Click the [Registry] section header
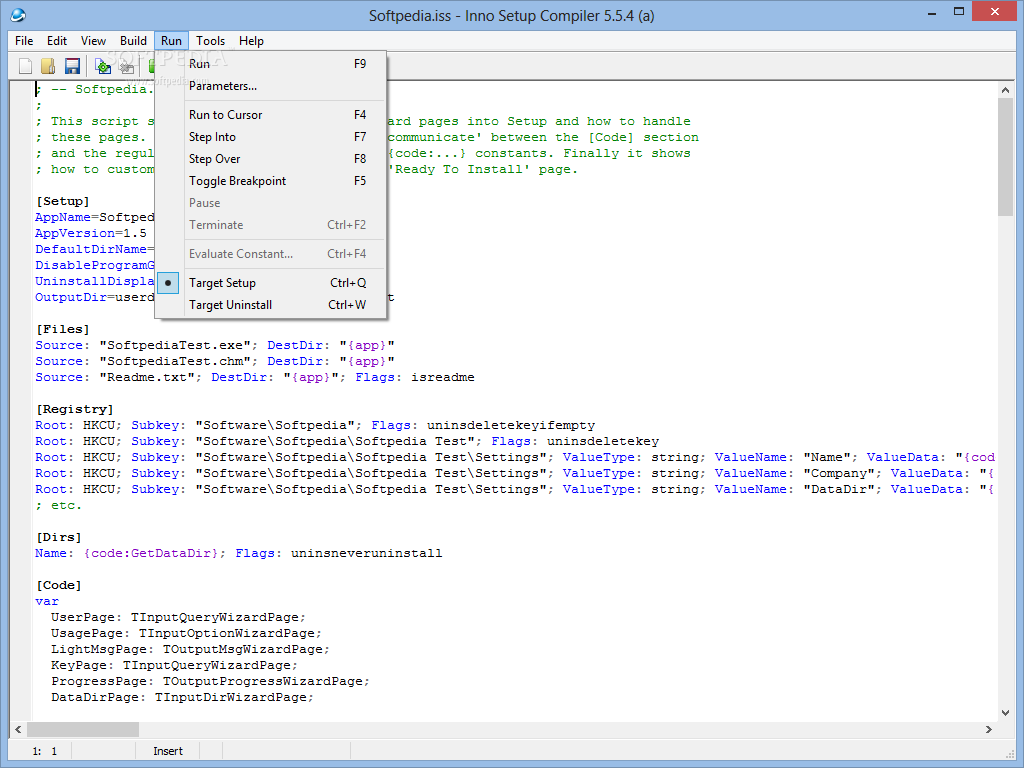The height and width of the screenshot is (768, 1024). coord(74,409)
